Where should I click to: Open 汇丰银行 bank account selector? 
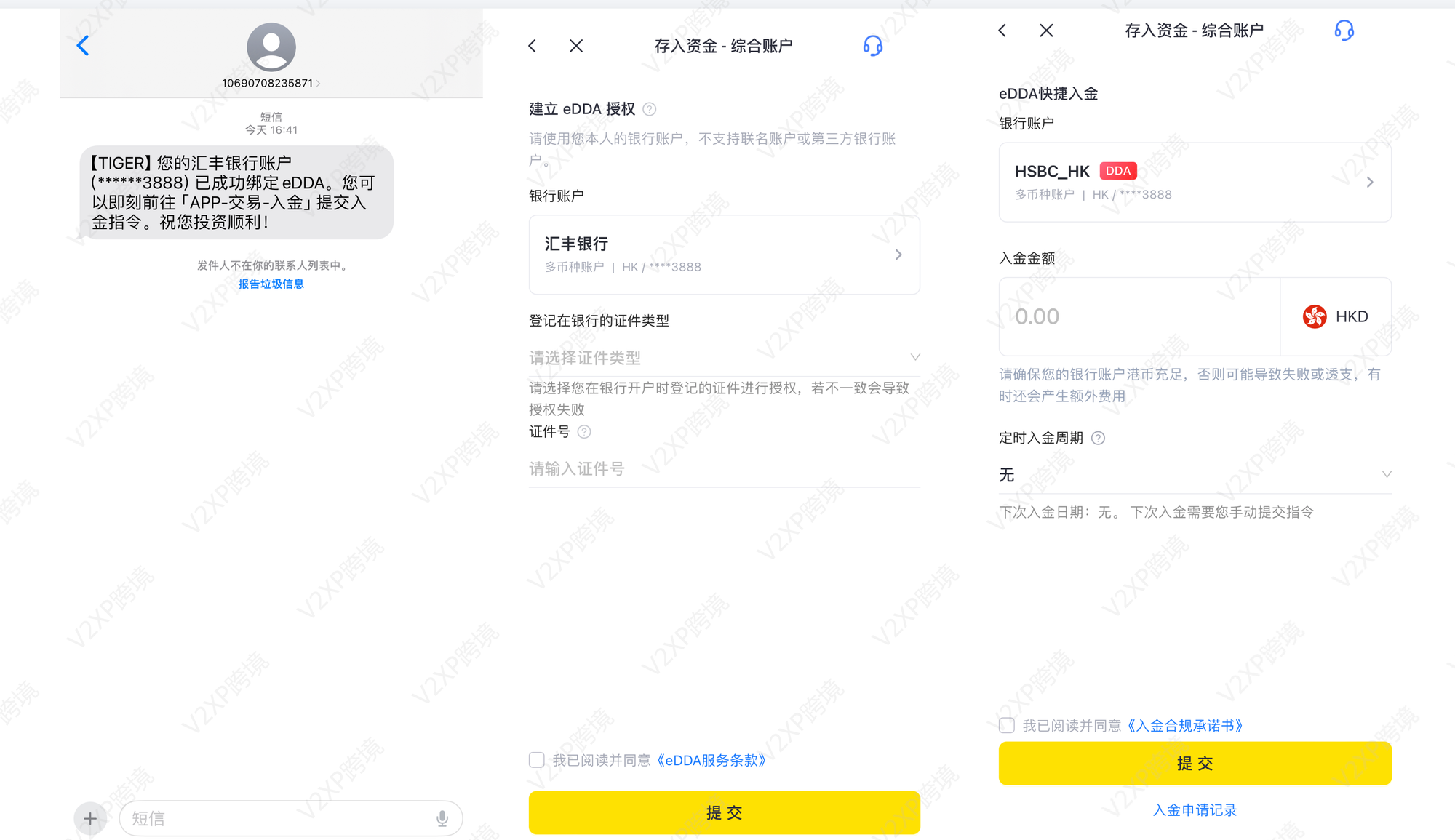pyautogui.click(x=724, y=255)
